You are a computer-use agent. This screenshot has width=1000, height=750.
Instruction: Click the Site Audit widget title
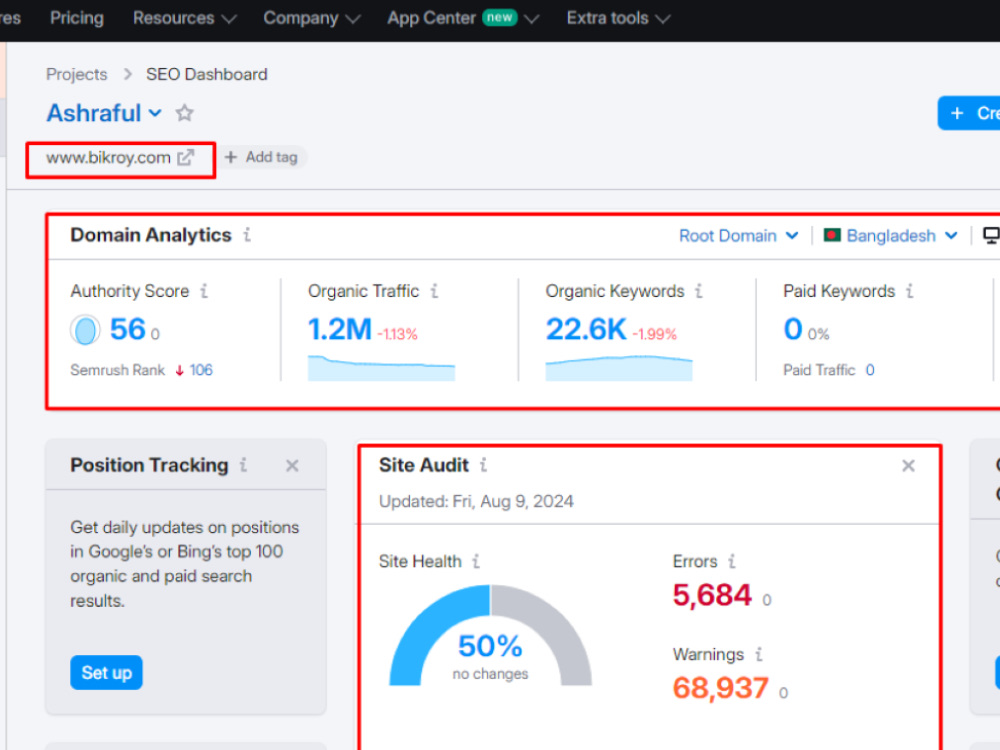[423, 465]
